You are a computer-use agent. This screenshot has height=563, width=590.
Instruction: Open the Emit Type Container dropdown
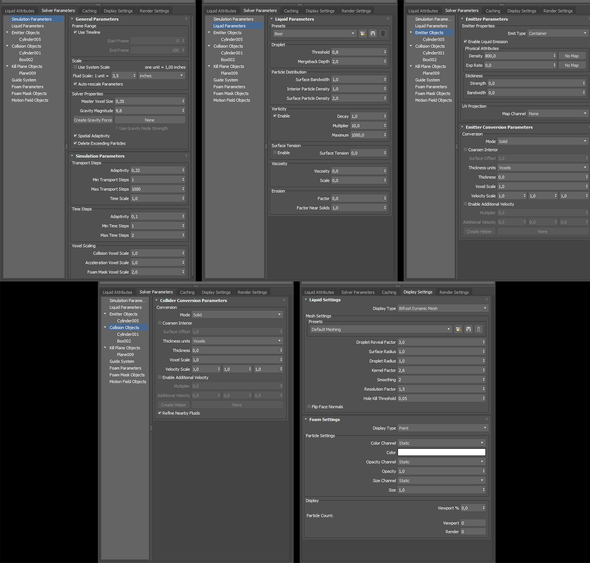tap(557, 33)
